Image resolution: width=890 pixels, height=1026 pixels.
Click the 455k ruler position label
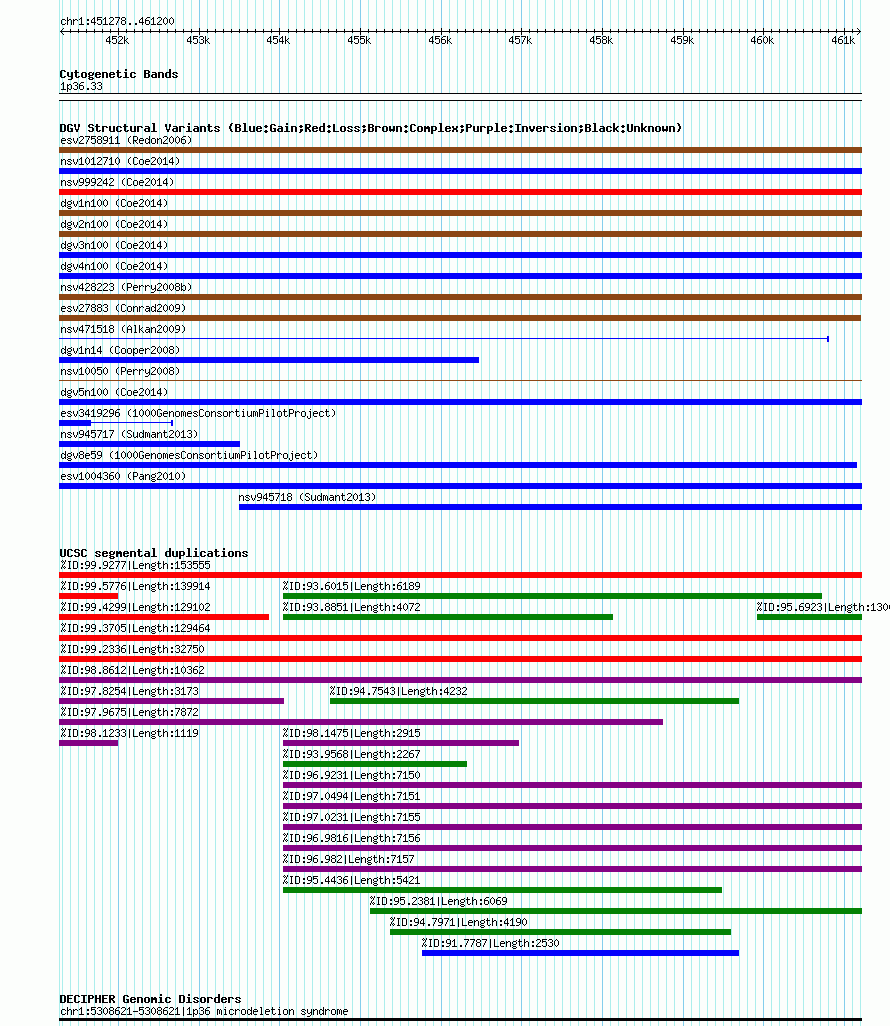(x=359, y=41)
